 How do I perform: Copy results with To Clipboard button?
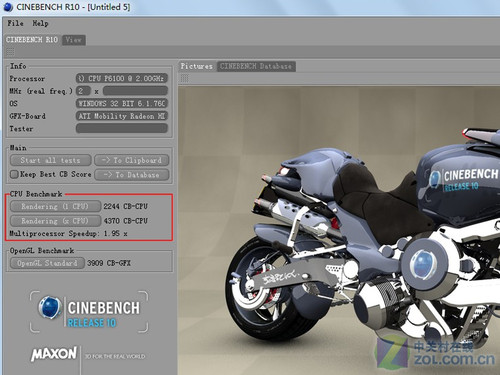coord(132,160)
